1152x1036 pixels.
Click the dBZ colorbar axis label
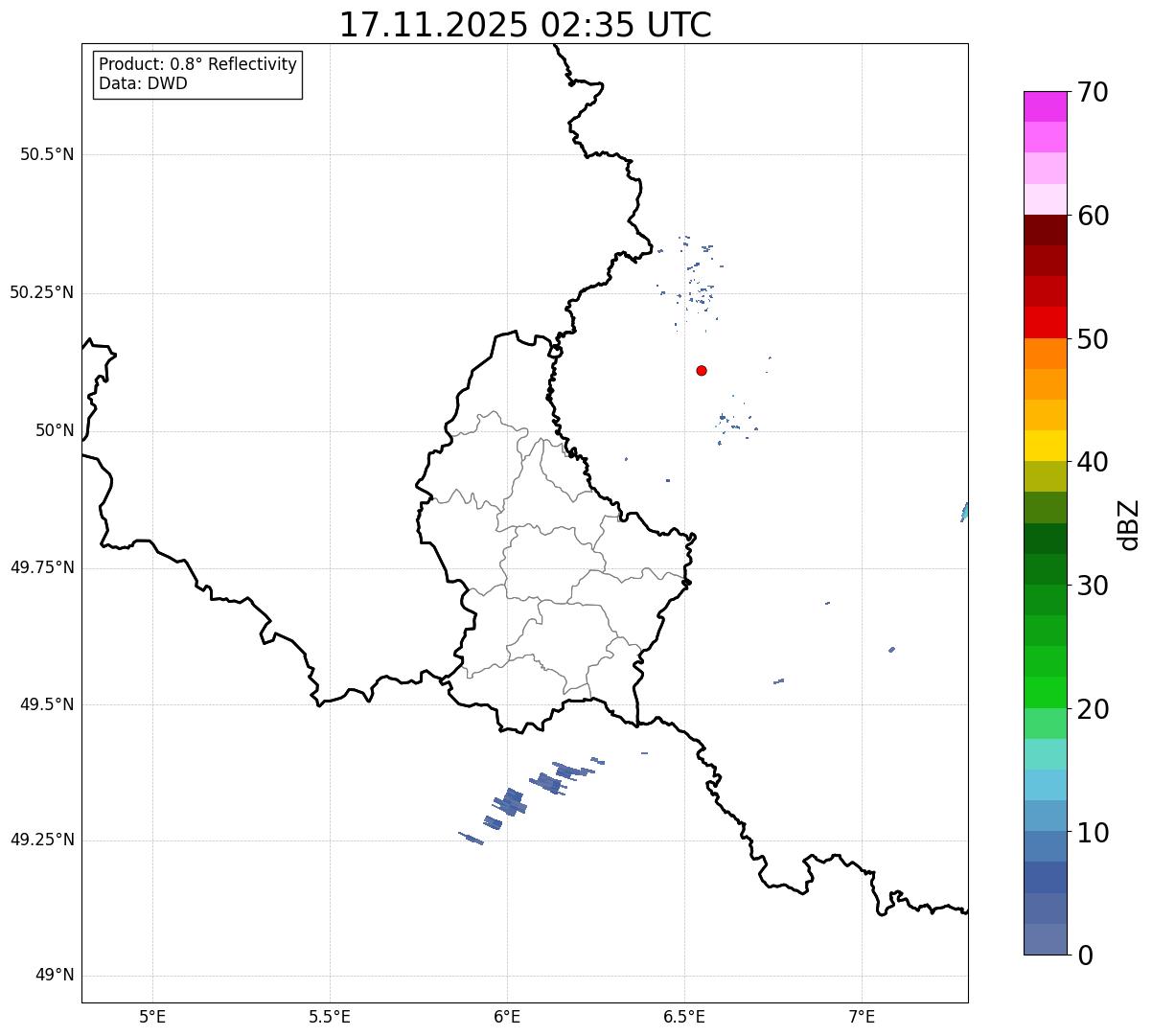[x=1129, y=524]
